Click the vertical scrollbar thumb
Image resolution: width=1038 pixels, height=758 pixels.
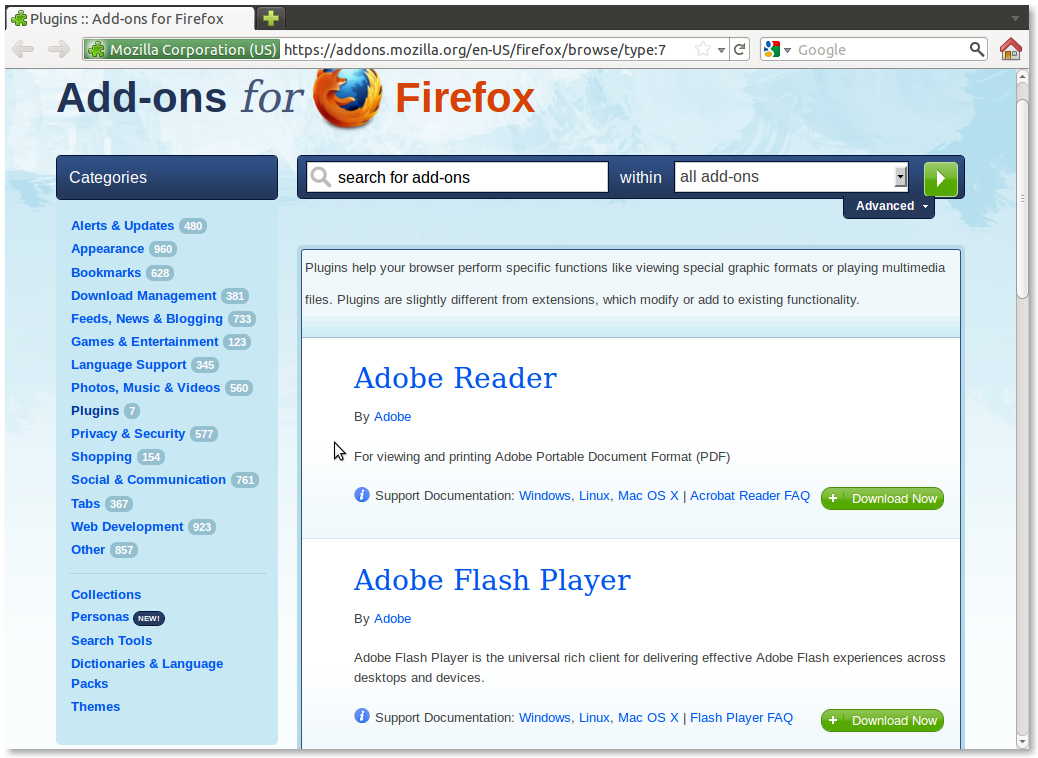[1022, 198]
